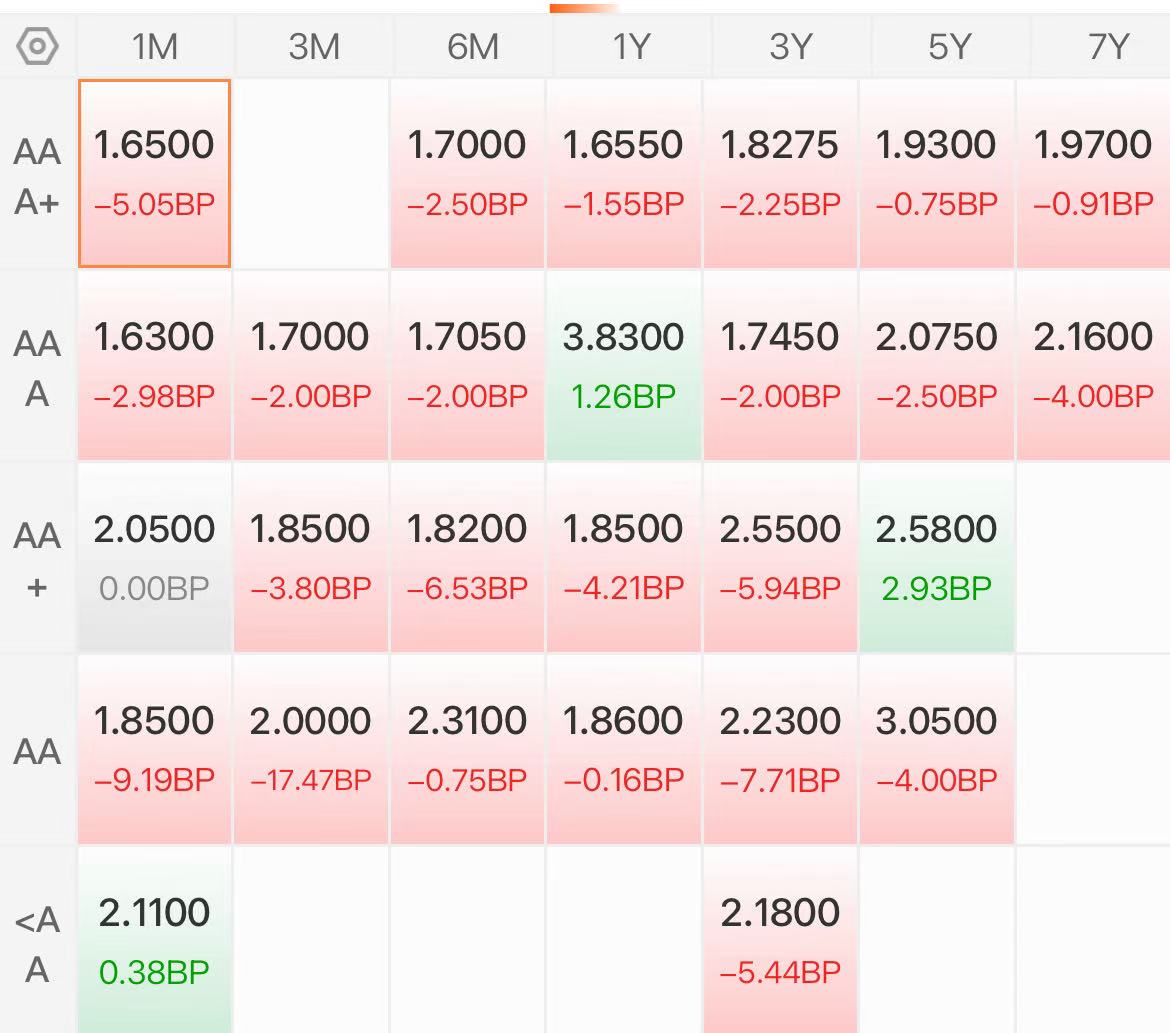Screen dimensions: 1170x1033
Task: Select the 1M column header
Action: click(x=155, y=46)
